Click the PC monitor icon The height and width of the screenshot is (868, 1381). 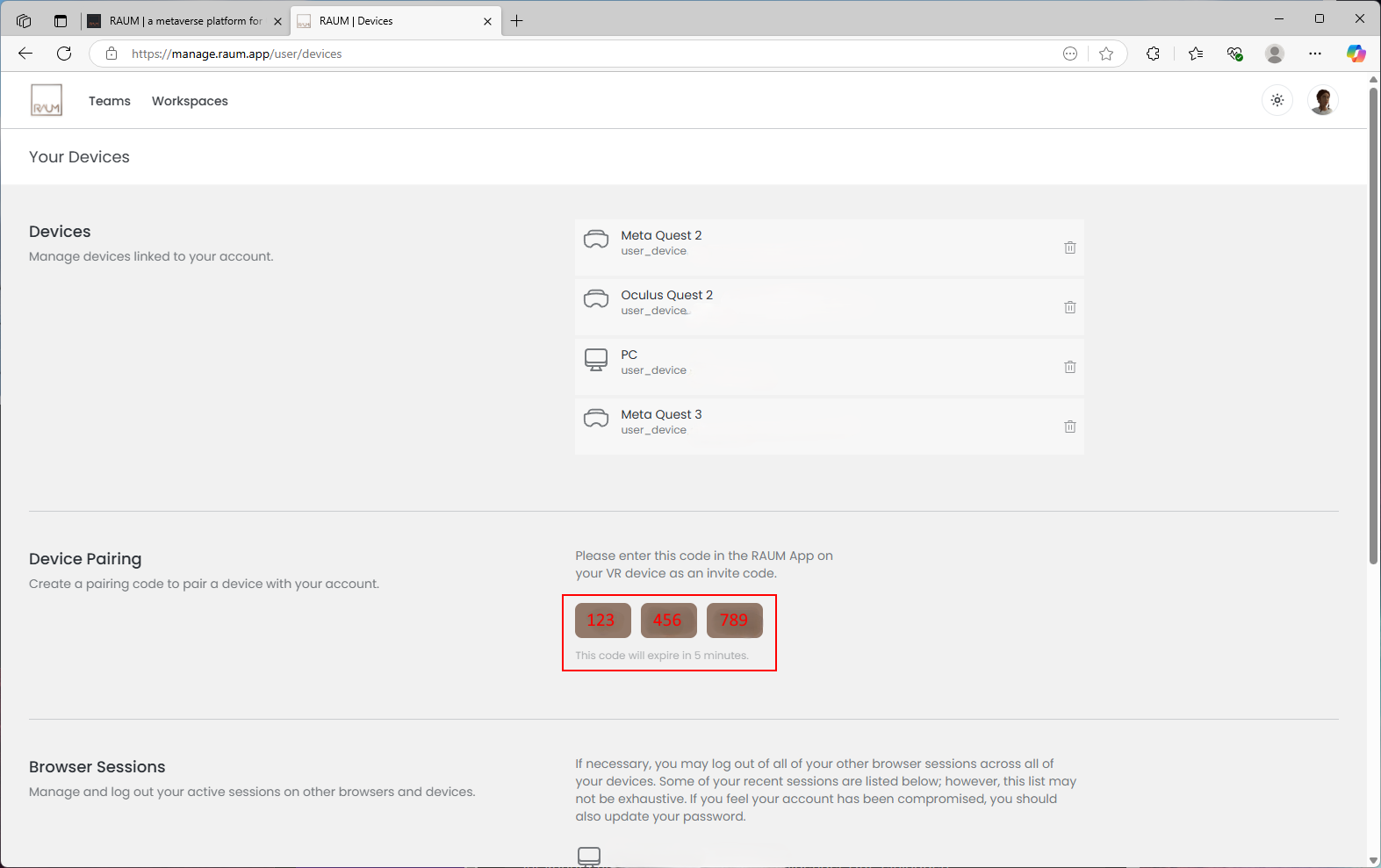click(x=596, y=360)
